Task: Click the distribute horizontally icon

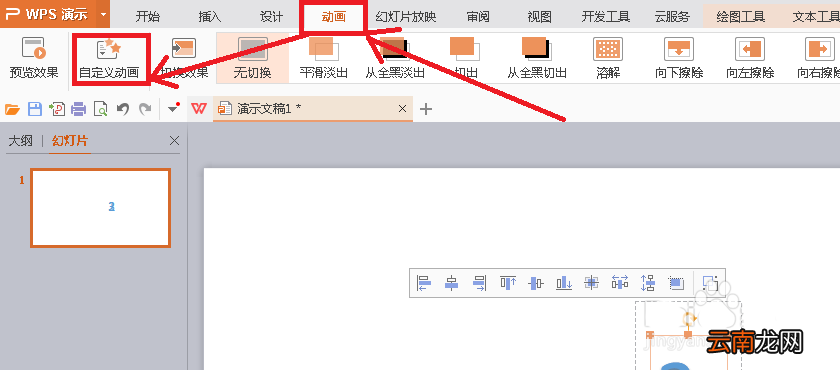Action: coord(620,283)
